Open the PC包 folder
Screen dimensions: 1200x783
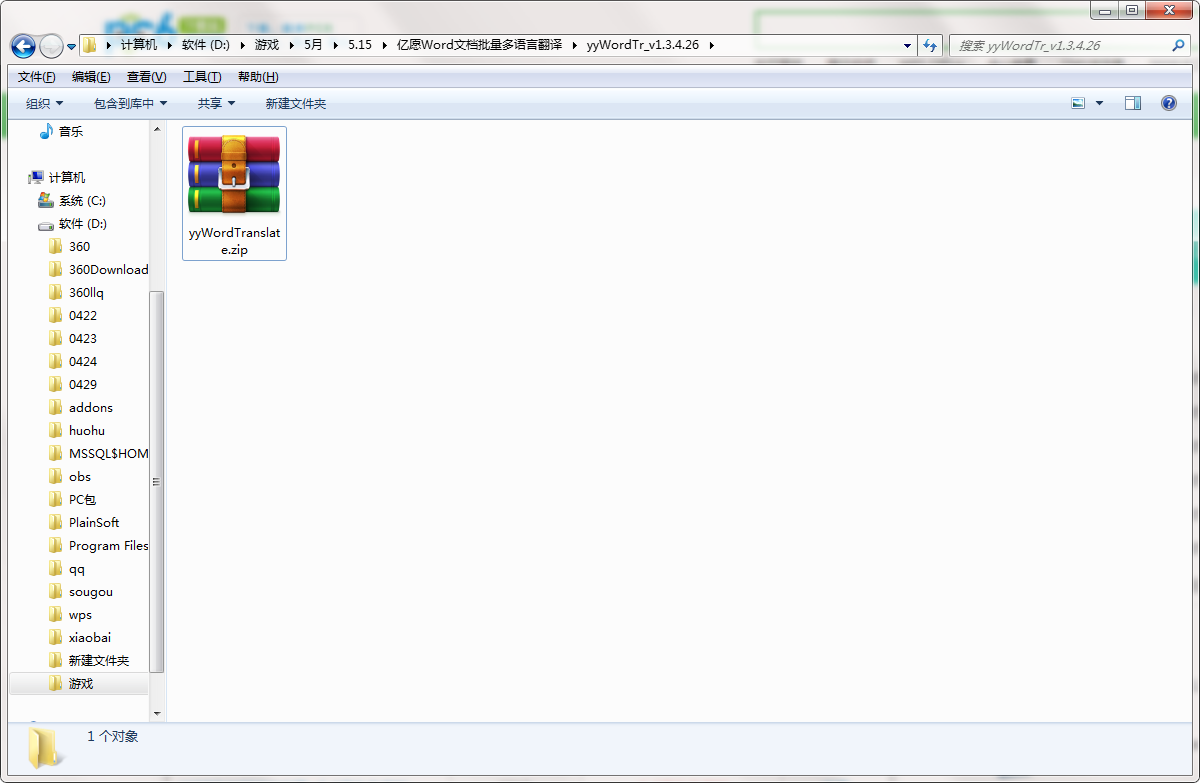(82, 500)
